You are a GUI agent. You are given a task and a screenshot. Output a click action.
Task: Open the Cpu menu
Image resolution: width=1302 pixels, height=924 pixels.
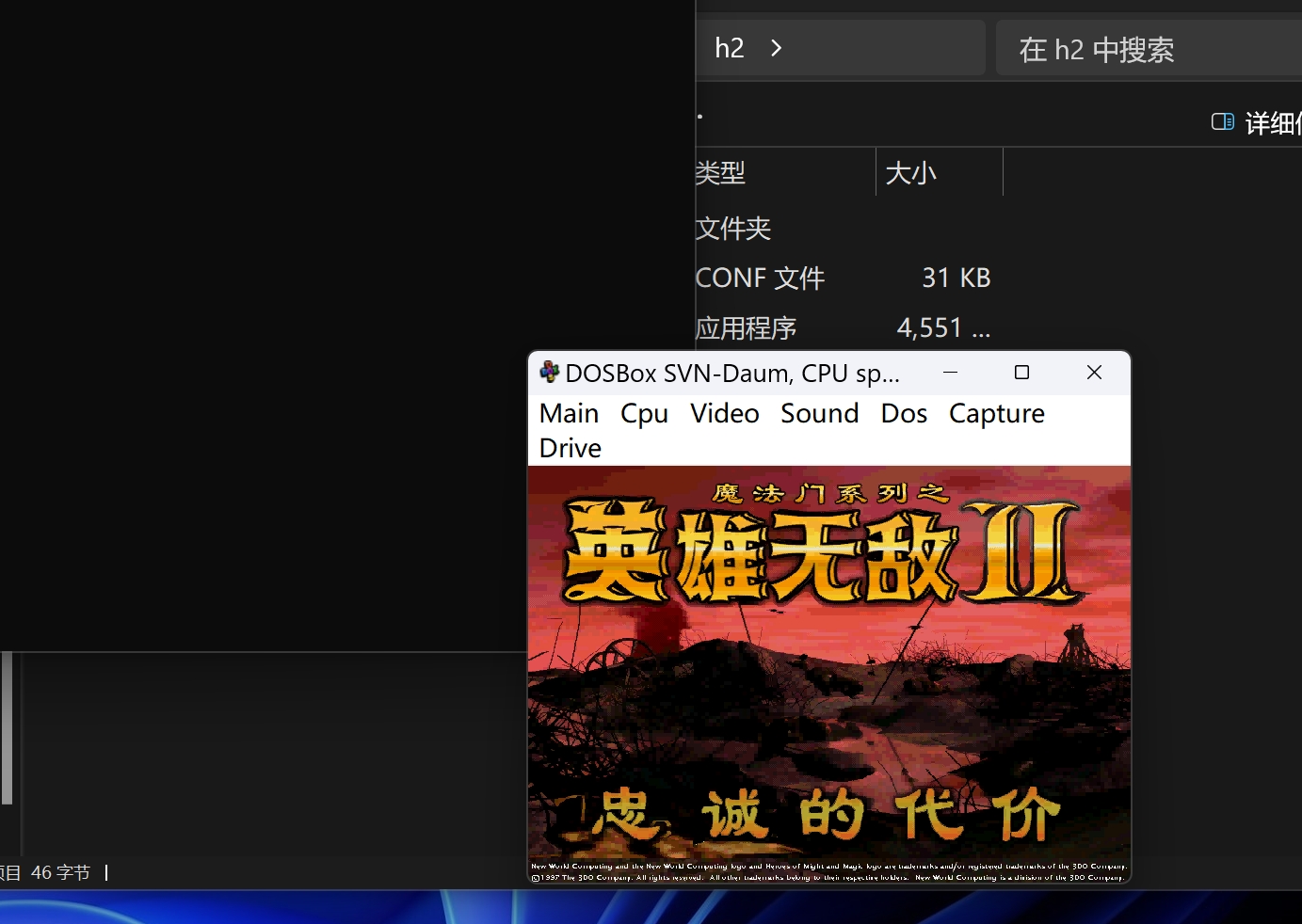coord(644,414)
